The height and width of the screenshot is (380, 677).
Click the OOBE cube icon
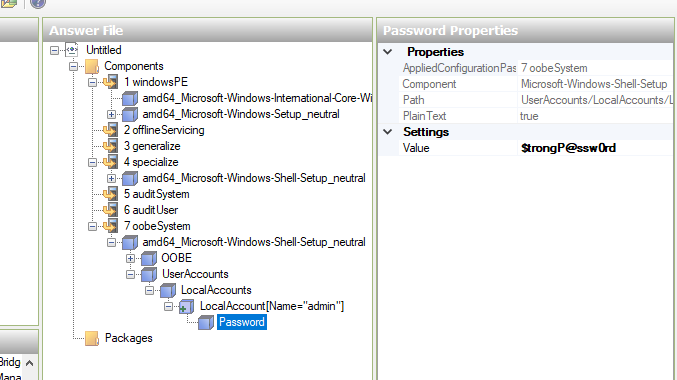(149, 258)
